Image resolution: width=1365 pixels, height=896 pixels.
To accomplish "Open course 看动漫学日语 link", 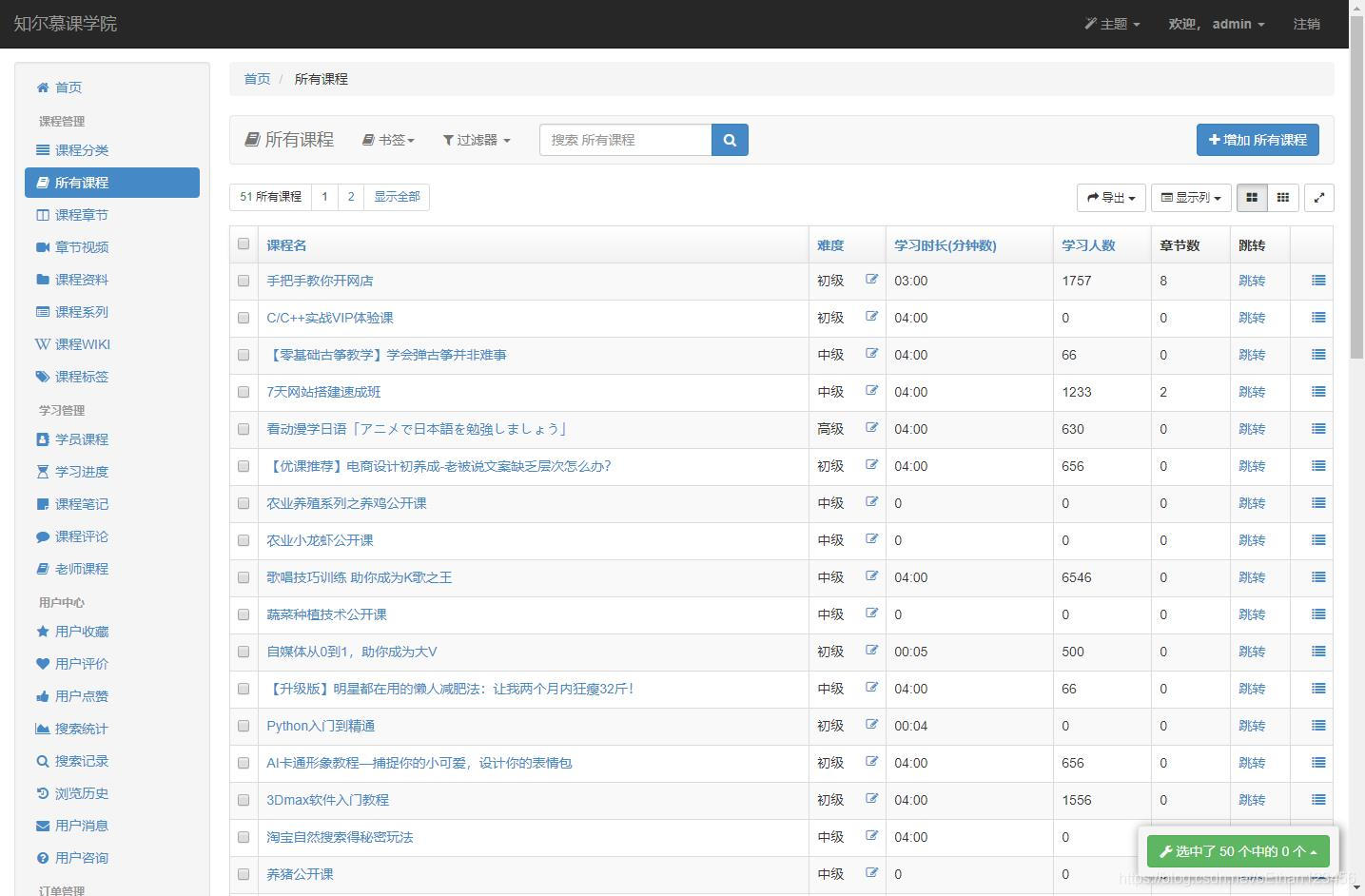I will tap(417, 429).
